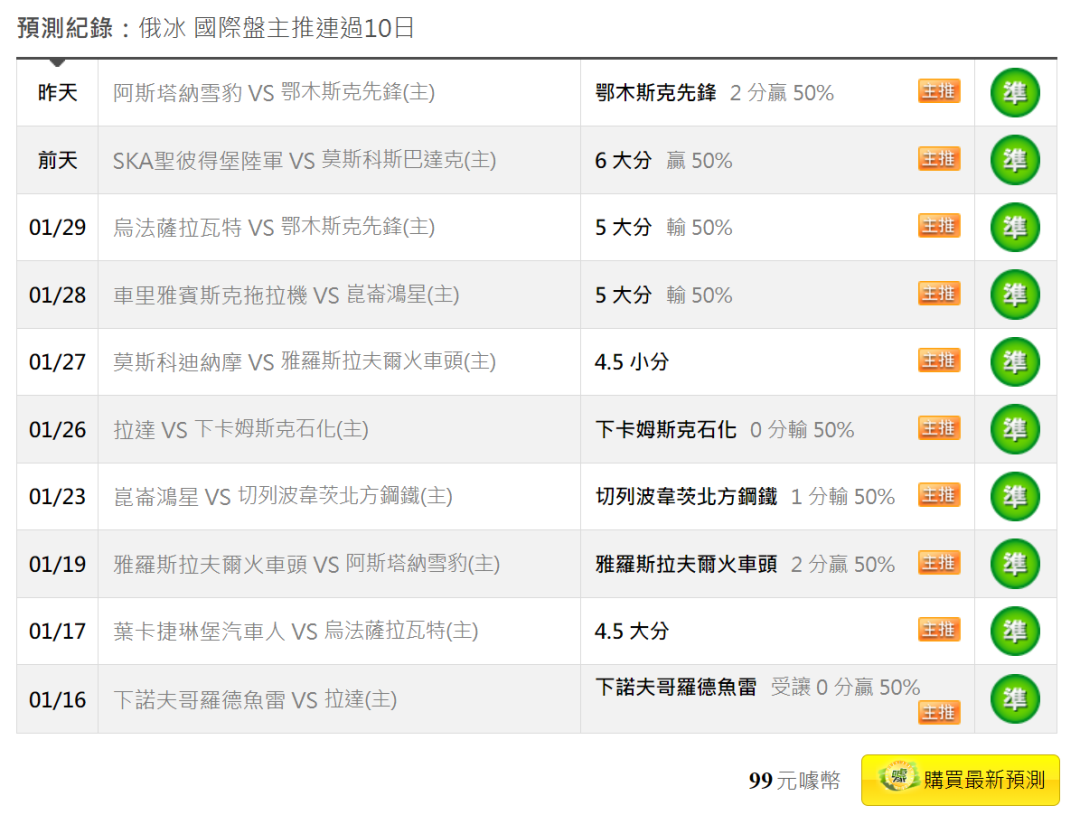Click orange 主推 badge in 01/16 row
1080x824 pixels.
(x=939, y=712)
